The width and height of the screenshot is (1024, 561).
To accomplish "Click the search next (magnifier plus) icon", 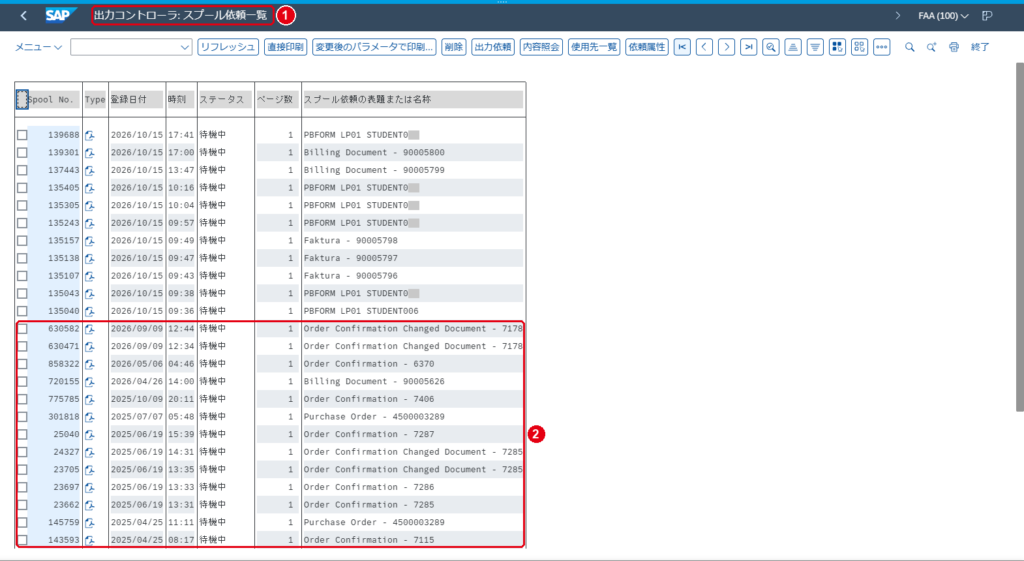I will pyautogui.click(x=931, y=47).
